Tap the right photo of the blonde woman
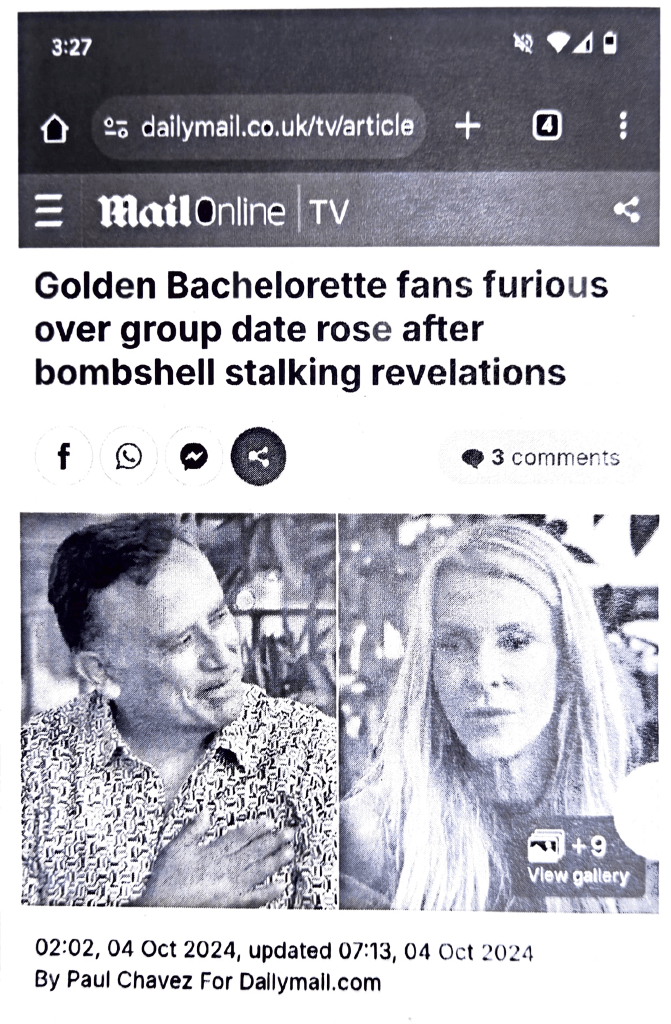Image resolution: width=671 pixels, height=1024 pixels. click(x=499, y=712)
